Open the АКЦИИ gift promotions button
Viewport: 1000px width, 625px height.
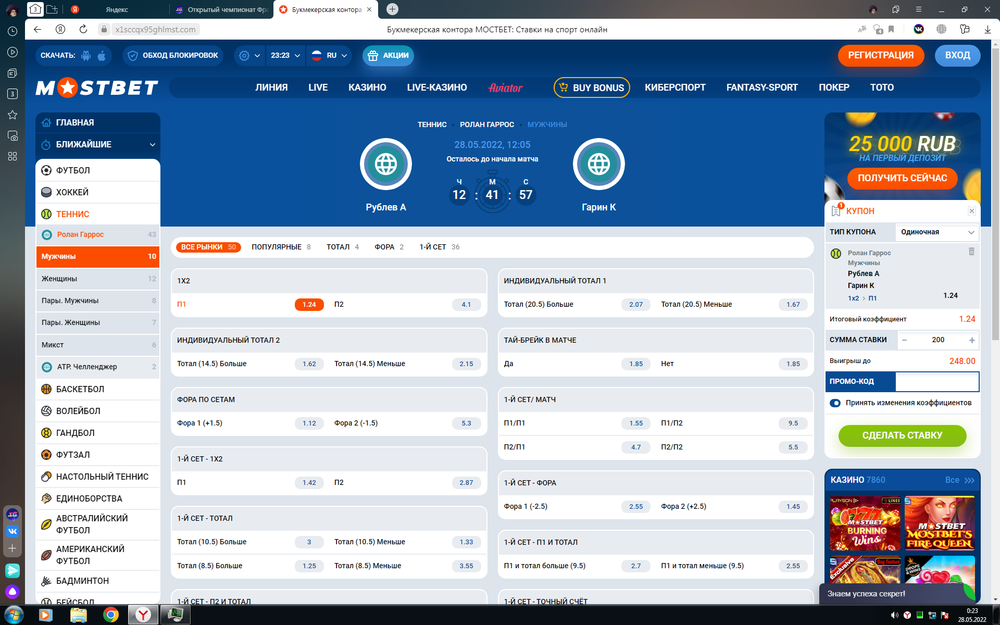388,55
